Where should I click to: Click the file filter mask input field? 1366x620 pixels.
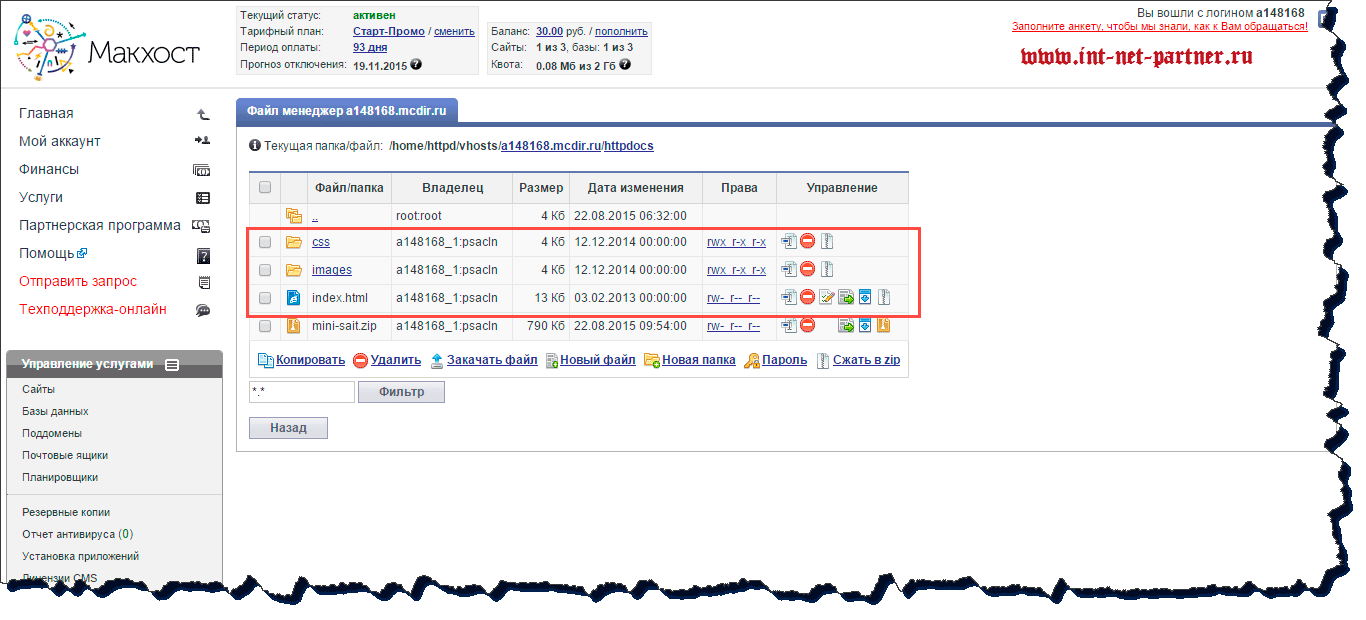pos(301,392)
